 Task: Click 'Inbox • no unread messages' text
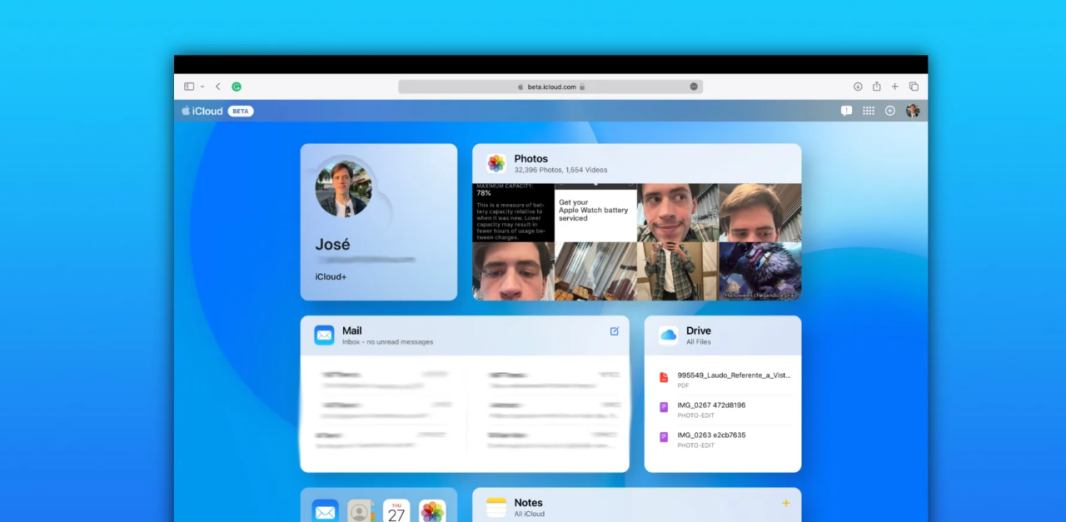tap(388, 342)
